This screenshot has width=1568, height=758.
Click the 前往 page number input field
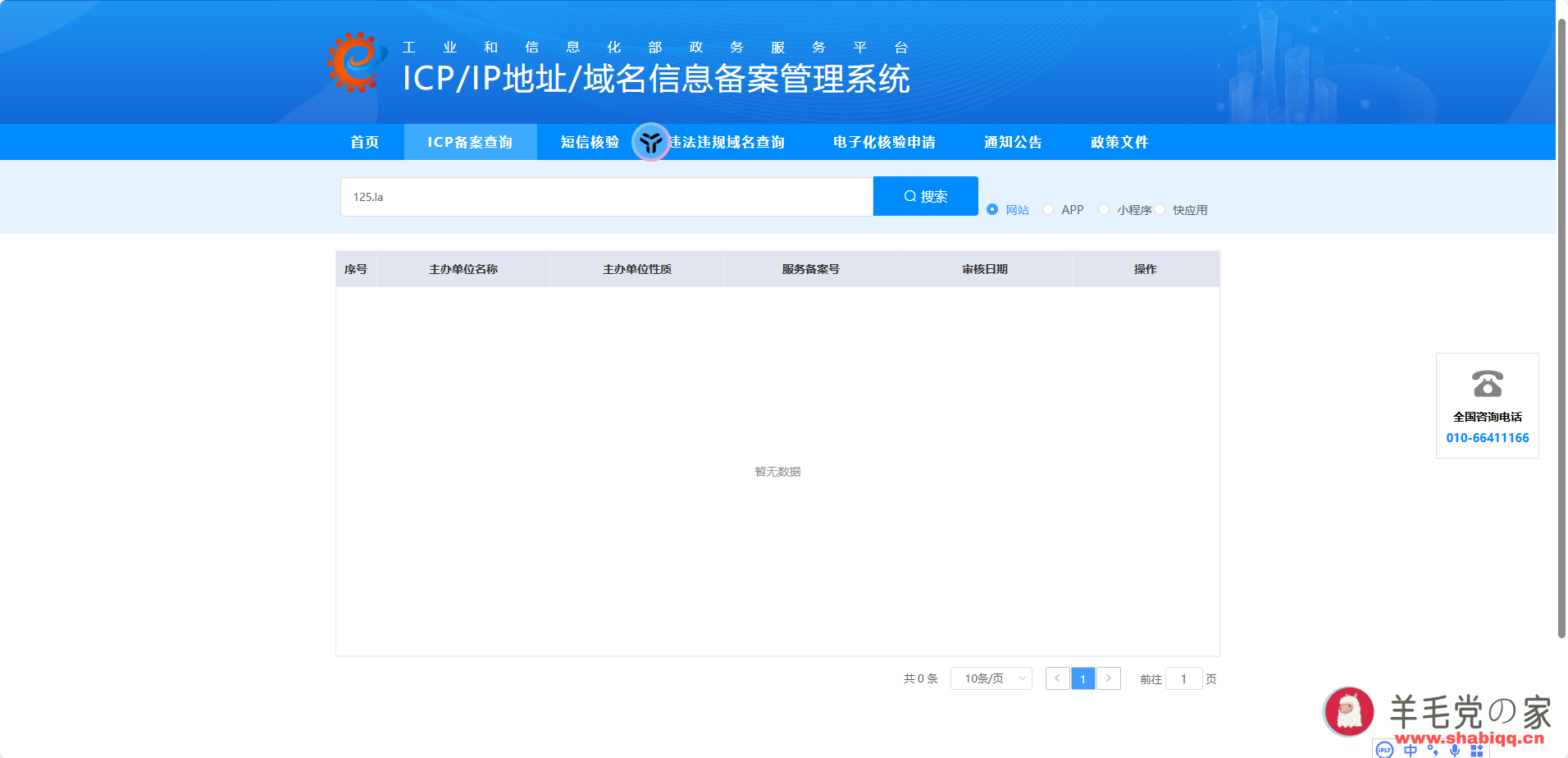pyautogui.click(x=1183, y=678)
